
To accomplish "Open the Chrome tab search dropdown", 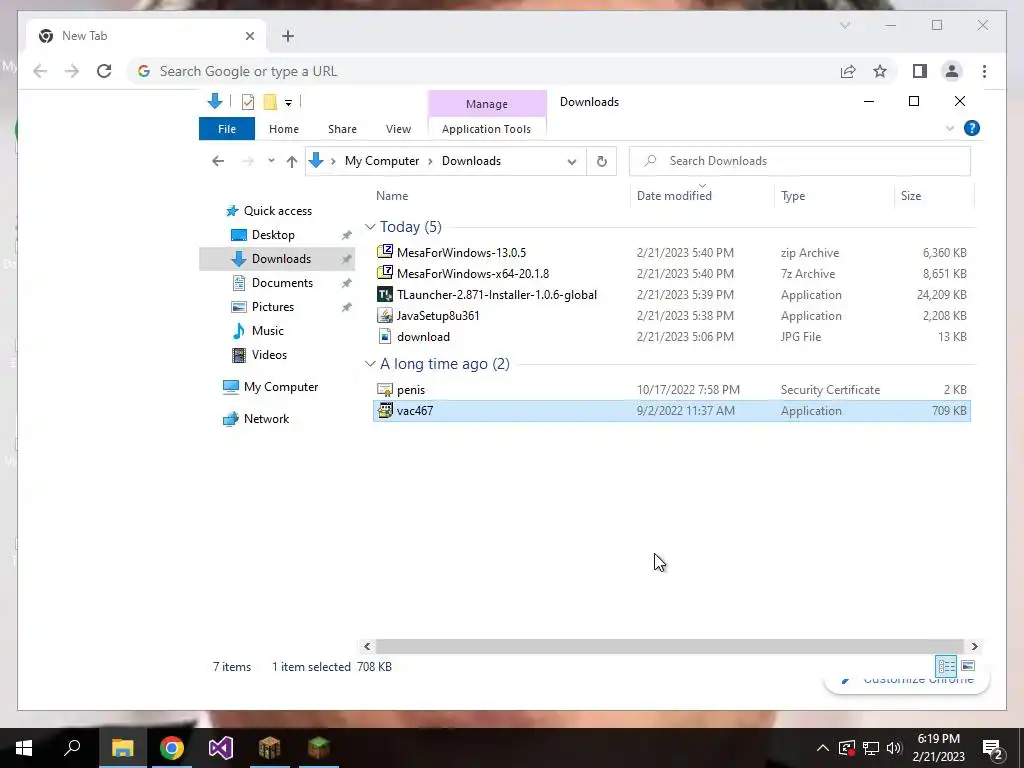I will (844, 25).
